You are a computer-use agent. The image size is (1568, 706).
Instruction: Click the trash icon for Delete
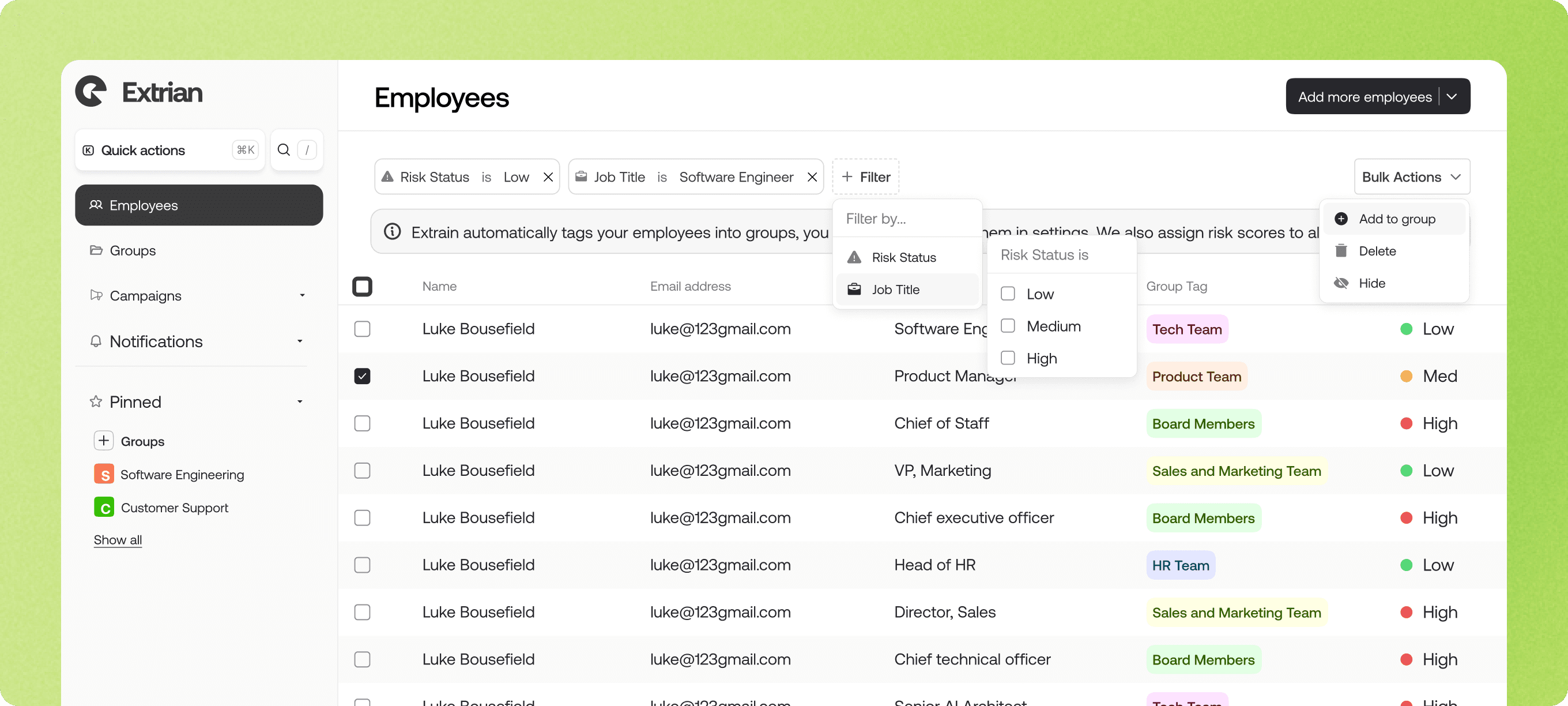coord(1341,251)
